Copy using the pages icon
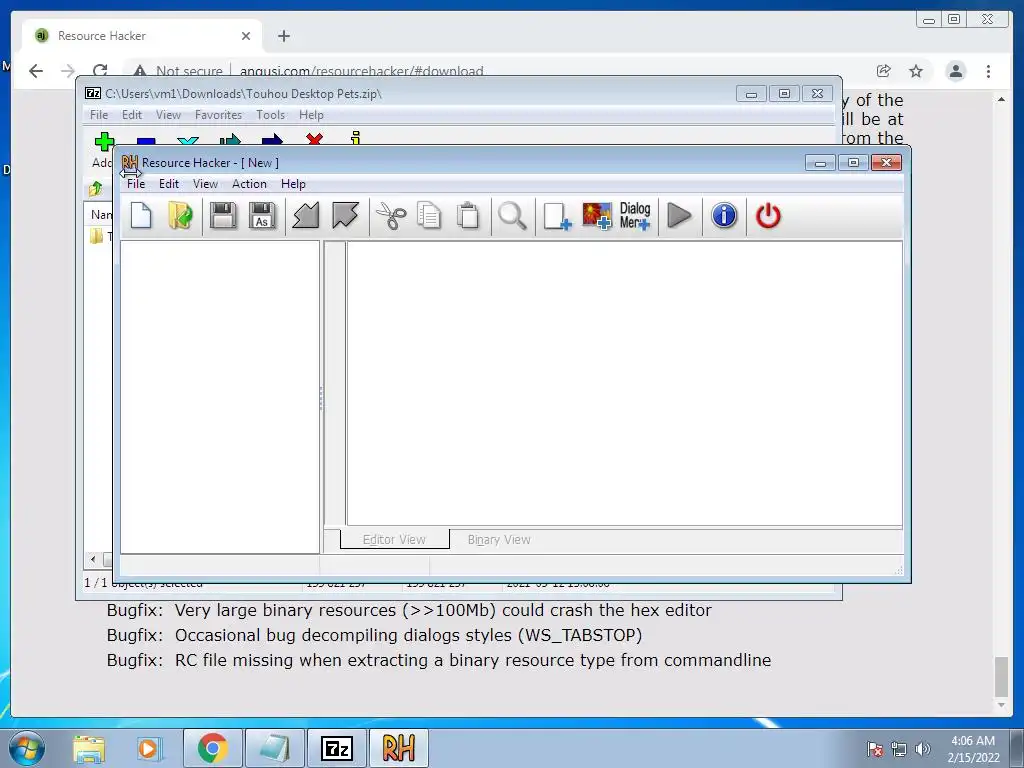This screenshot has height=768, width=1024. (429, 216)
